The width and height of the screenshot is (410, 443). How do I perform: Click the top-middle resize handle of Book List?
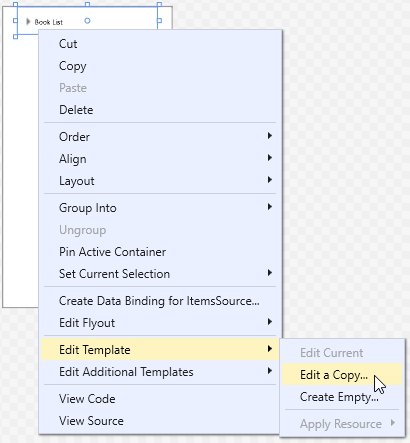[x=87, y=4]
